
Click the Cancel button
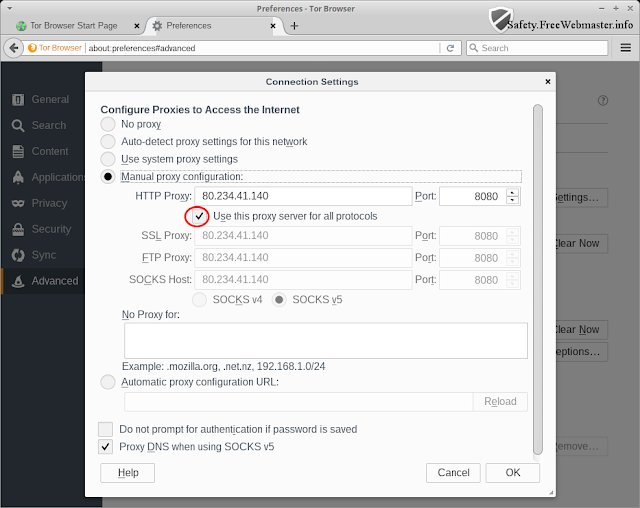tap(453, 473)
